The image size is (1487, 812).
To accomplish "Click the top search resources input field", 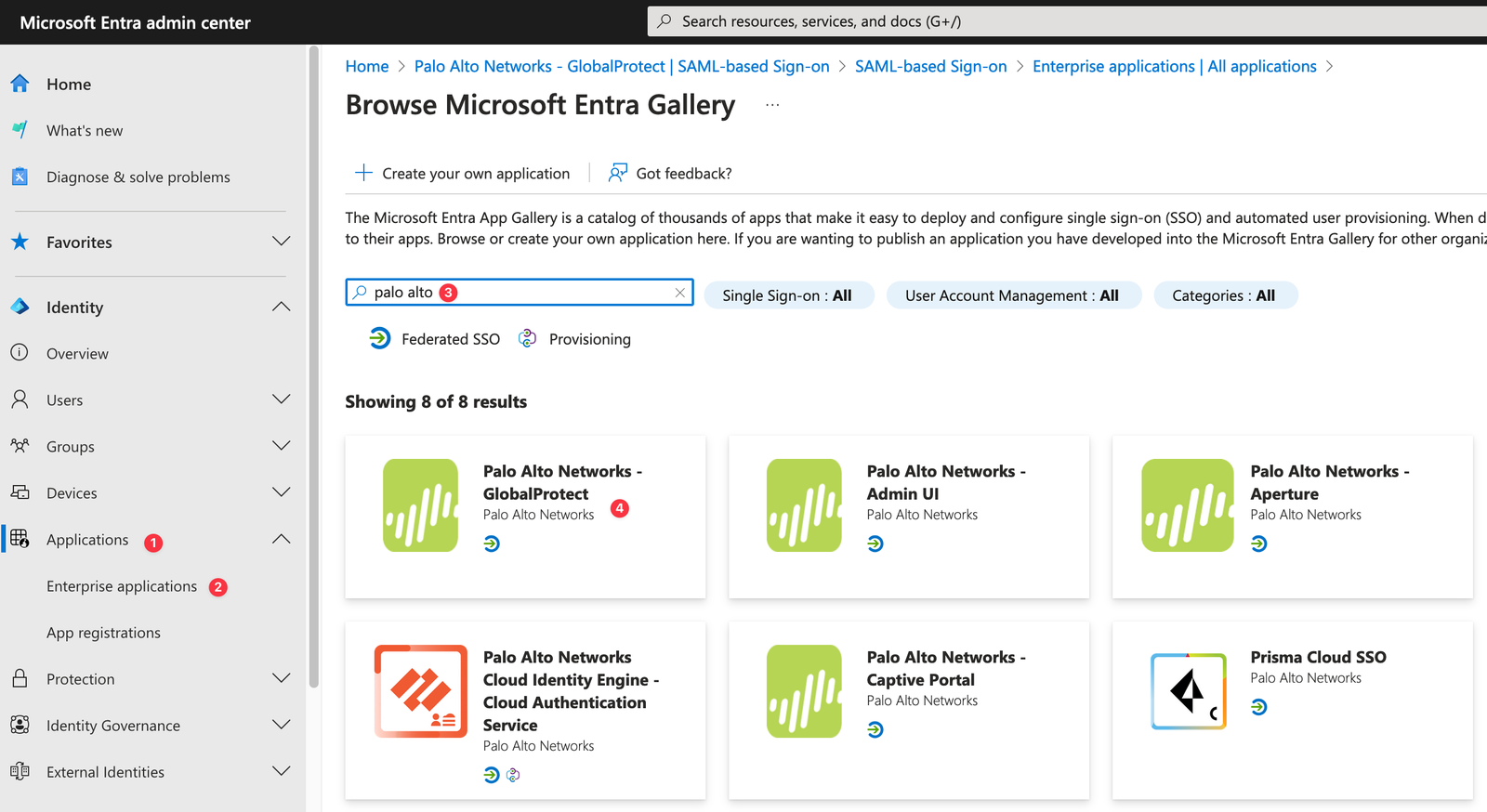I will coord(1069,21).
